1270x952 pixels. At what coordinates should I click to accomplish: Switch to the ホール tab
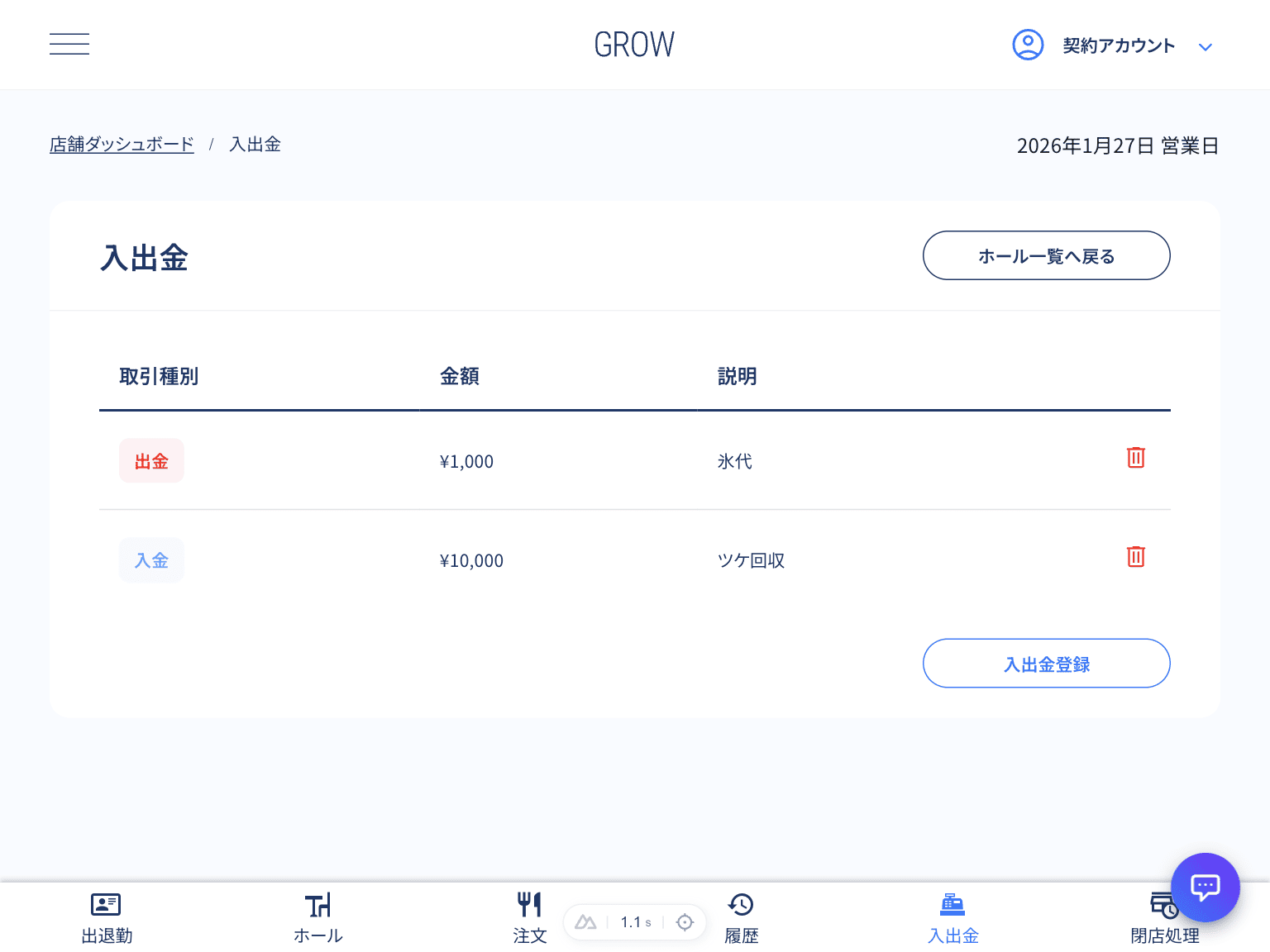(x=318, y=918)
